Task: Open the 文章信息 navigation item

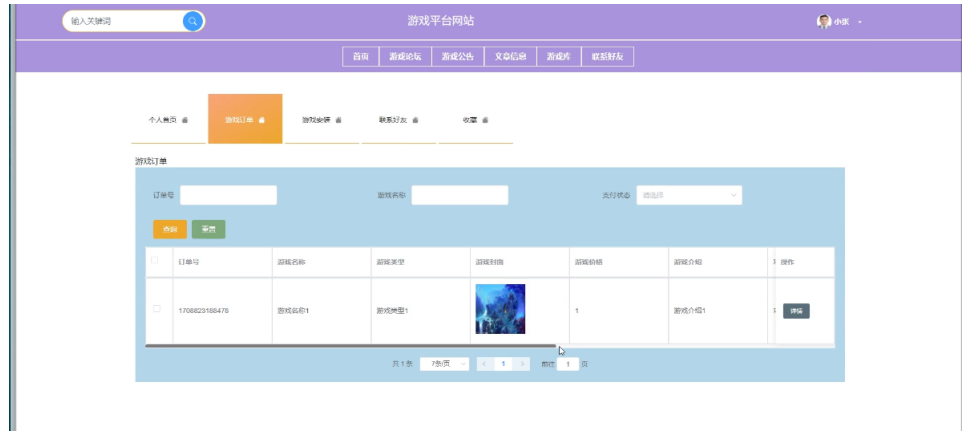Action: [x=510, y=57]
